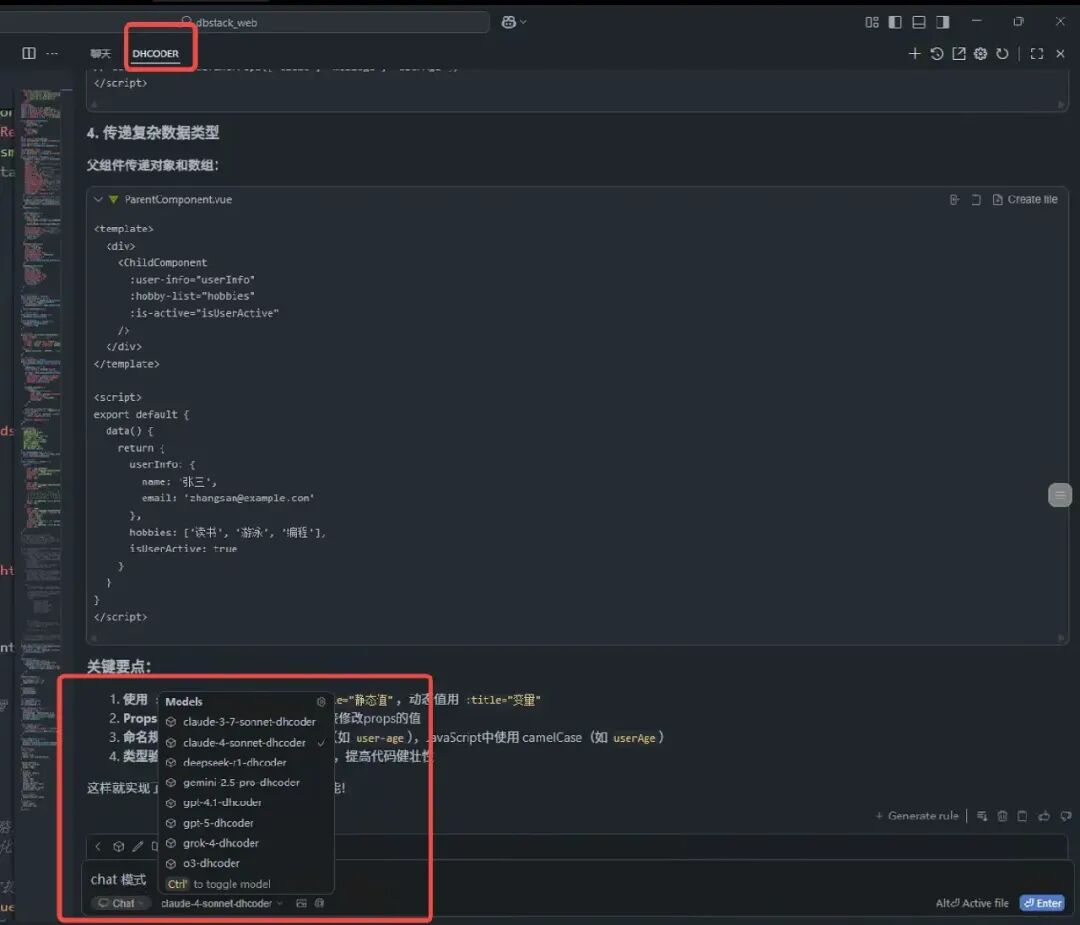
Task: Collapse the ParentComponent.vue code block
Action: pyautogui.click(x=98, y=199)
